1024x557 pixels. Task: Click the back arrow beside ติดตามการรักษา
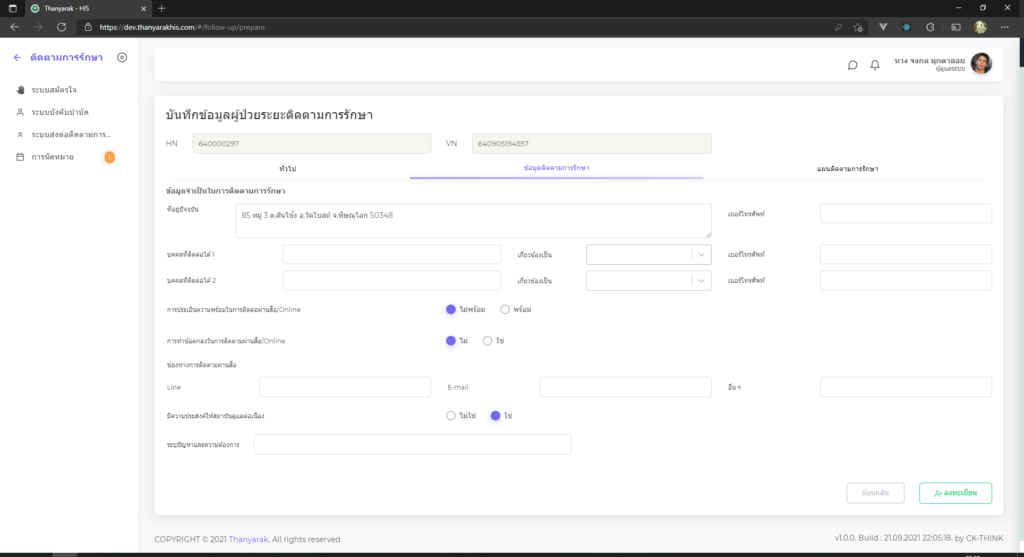pos(19,57)
